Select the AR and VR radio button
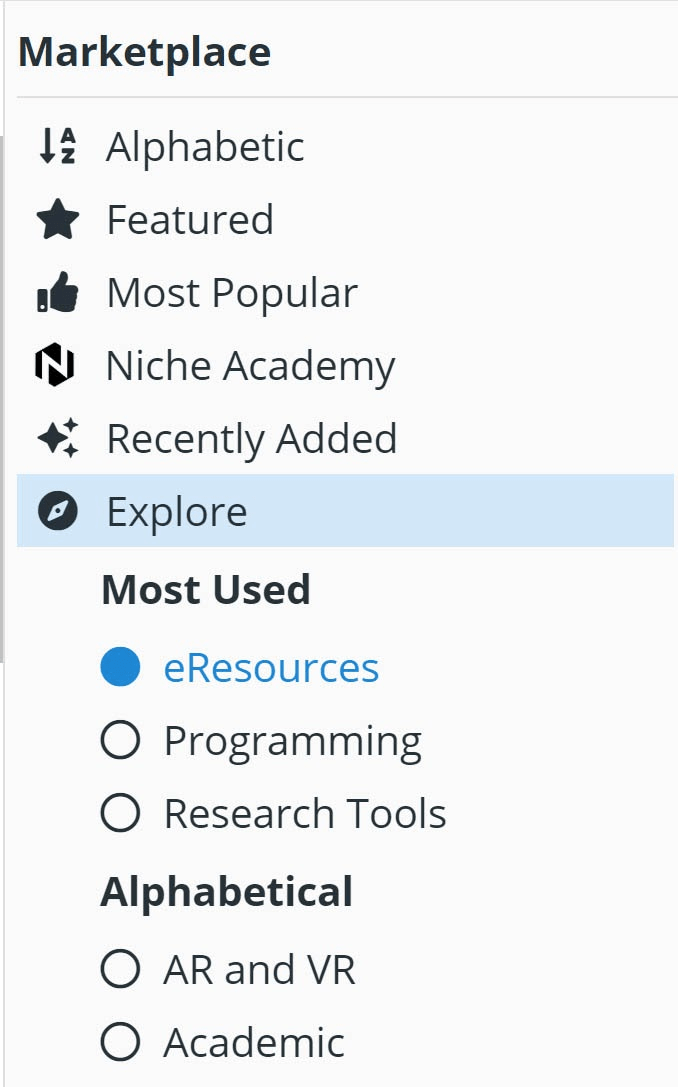This screenshot has width=678, height=1087. point(121,968)
